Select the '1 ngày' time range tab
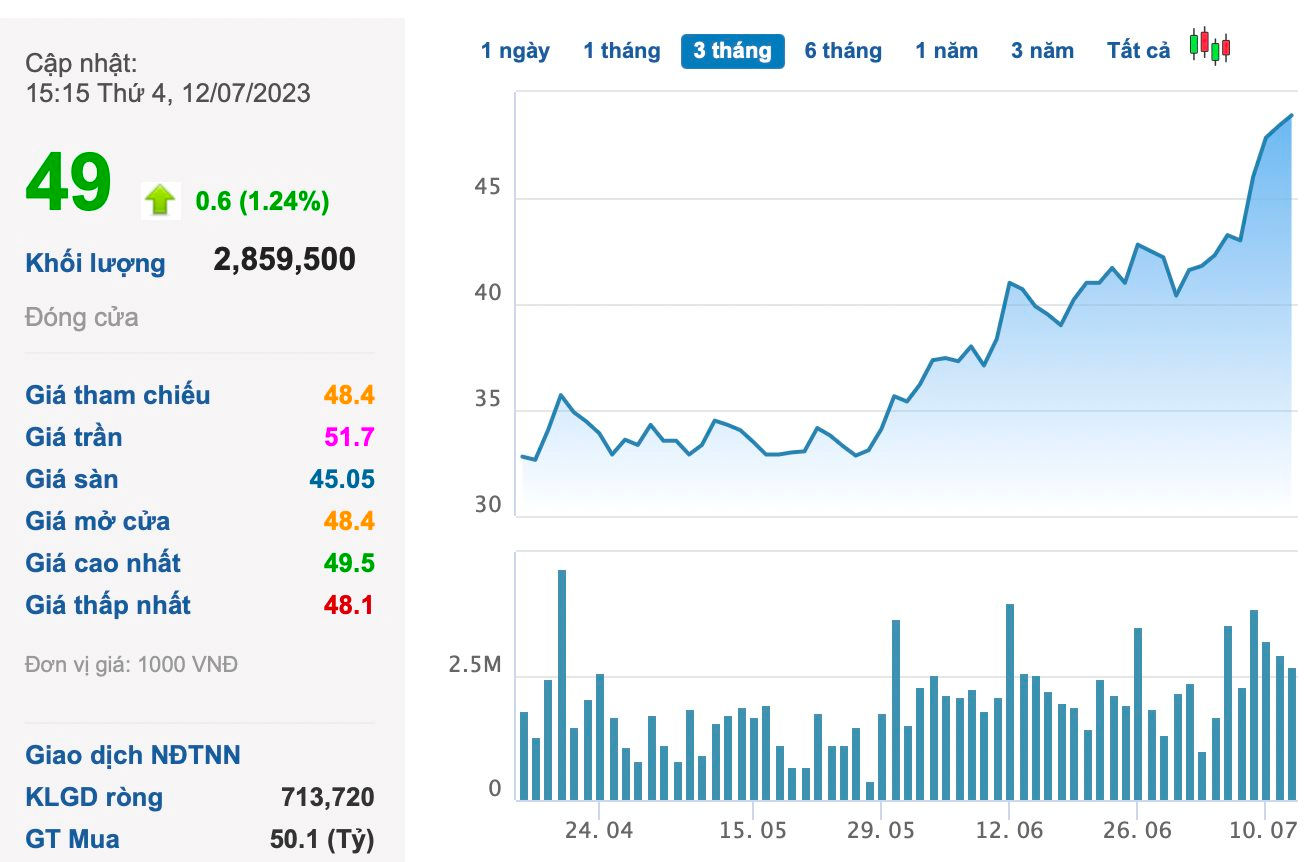Image resolution: width=1304 pixels, height=862 pixels. pos(515,51)
